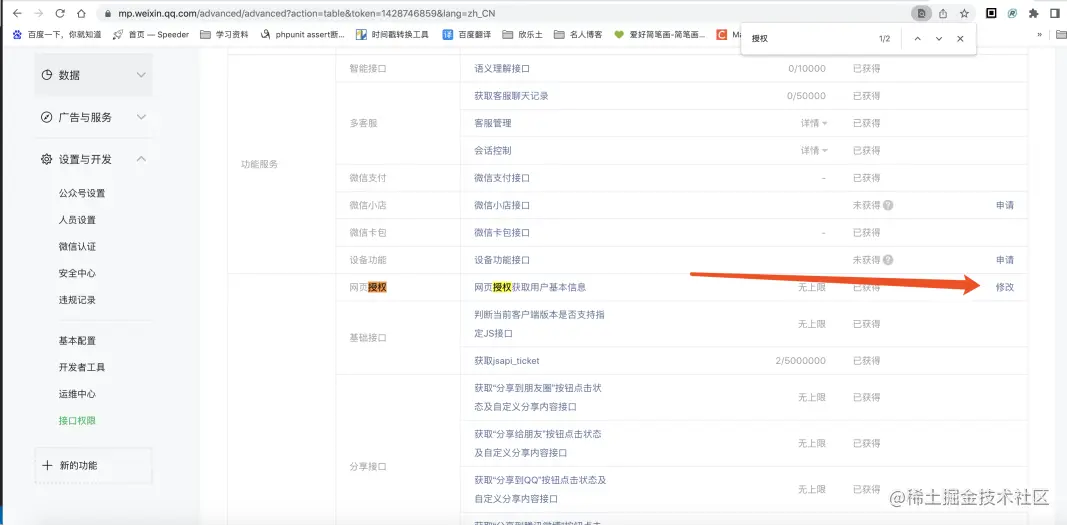Click 微信支付接口 cell
Image resolution: width=1067 pixels, height=525 pixels.
(x=502, y=177)
